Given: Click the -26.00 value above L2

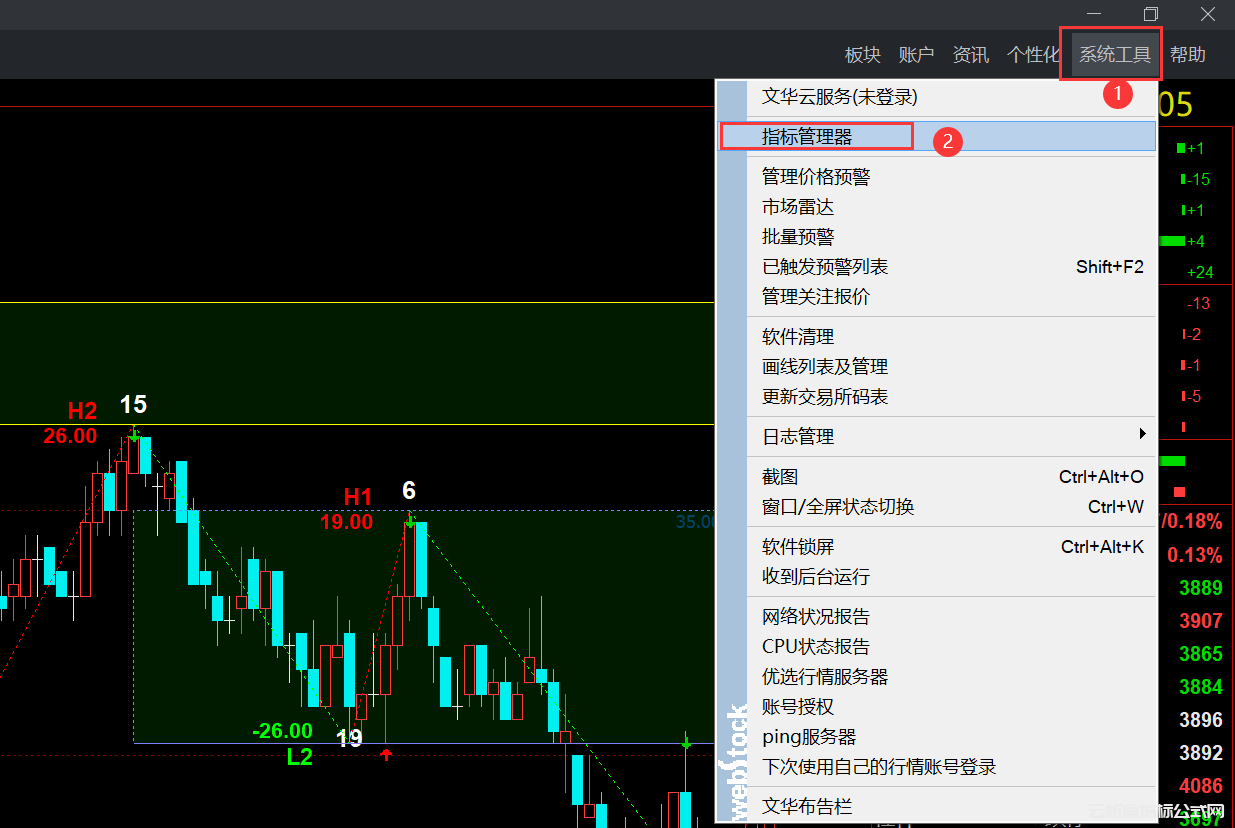Looking at the screenshot, I should point(282,731).
